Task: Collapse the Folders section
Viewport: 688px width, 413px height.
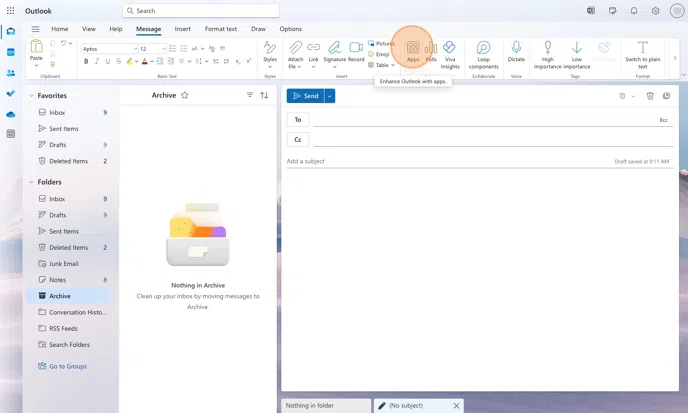Action: (31, 182)
